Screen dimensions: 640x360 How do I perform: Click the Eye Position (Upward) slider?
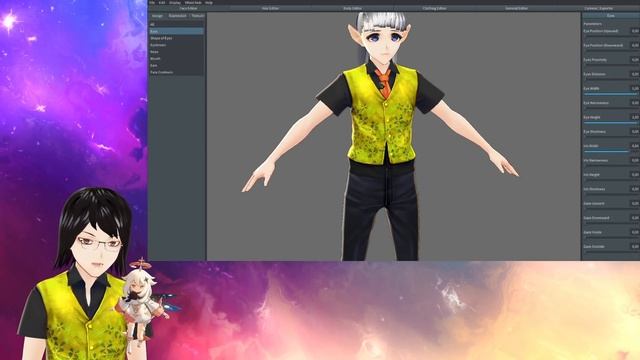[611, 36]
